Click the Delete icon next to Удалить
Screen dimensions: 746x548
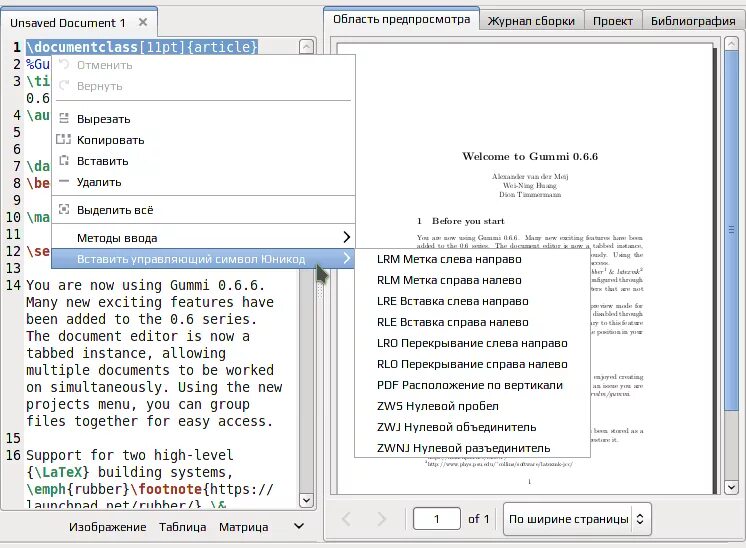click(x=64, y=181)
